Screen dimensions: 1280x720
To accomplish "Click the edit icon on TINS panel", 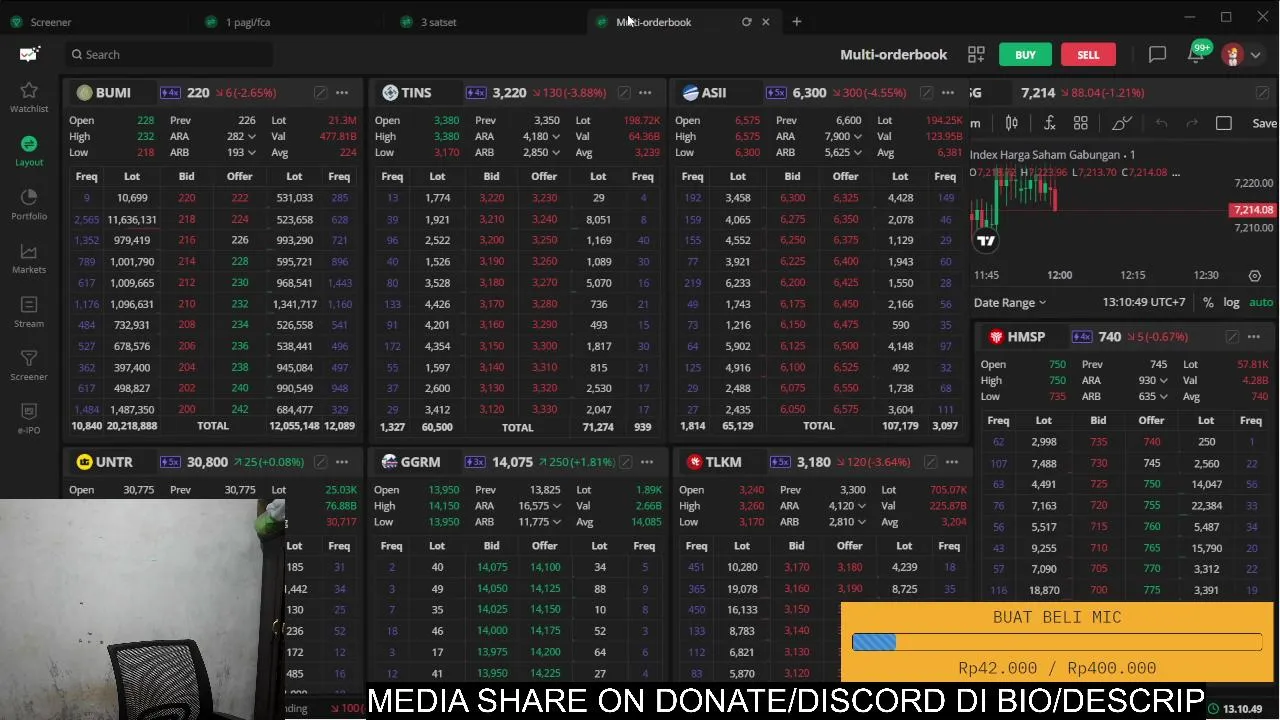I will (x=623, y=92).
